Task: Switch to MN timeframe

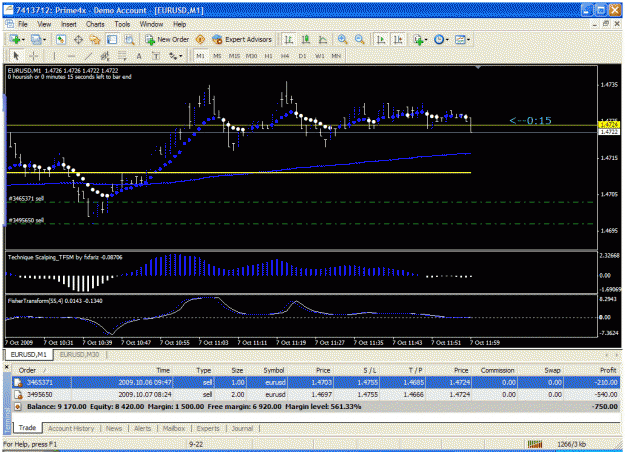Action: click(336, 56)
